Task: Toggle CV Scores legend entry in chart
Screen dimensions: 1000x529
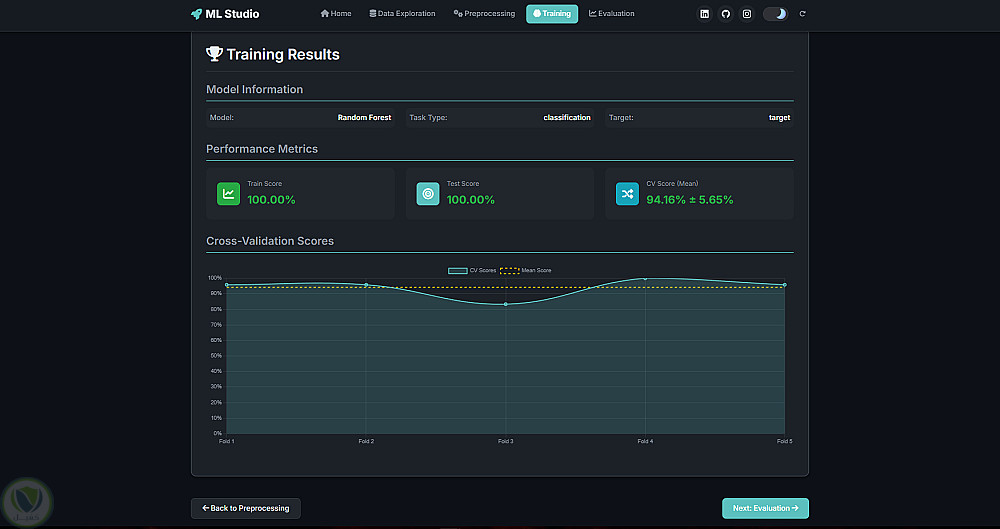Action: pos(472,271)
